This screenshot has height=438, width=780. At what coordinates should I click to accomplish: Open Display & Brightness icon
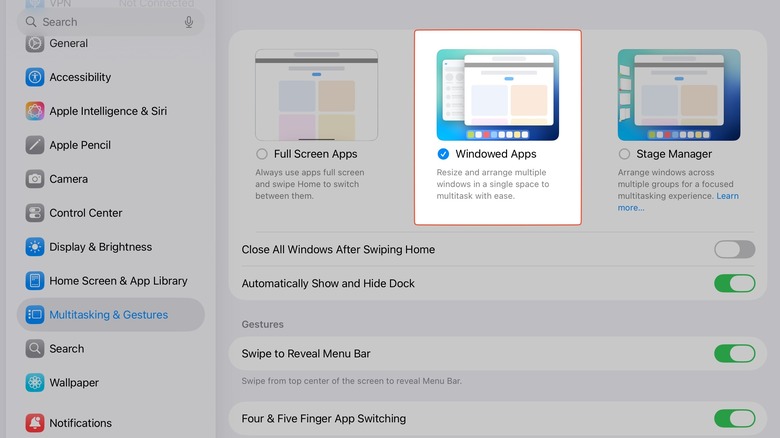click(35, 247)
